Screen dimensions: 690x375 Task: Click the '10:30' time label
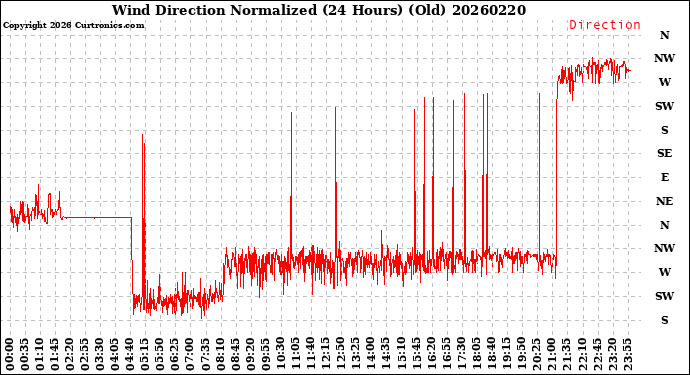[281, 355]
